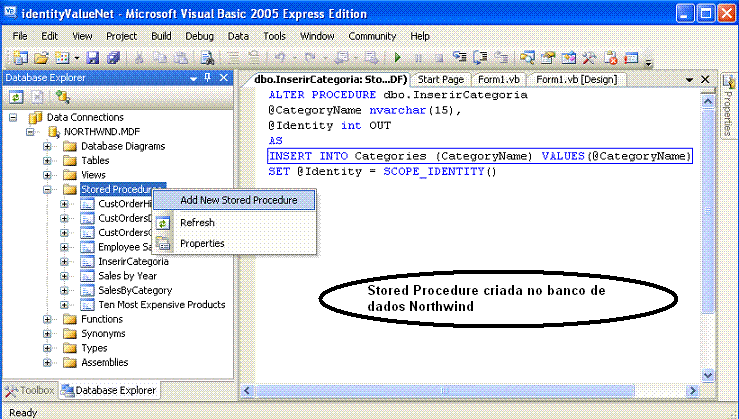
Task: Click the Stop Debugging square icon
Action: point(439,58)
